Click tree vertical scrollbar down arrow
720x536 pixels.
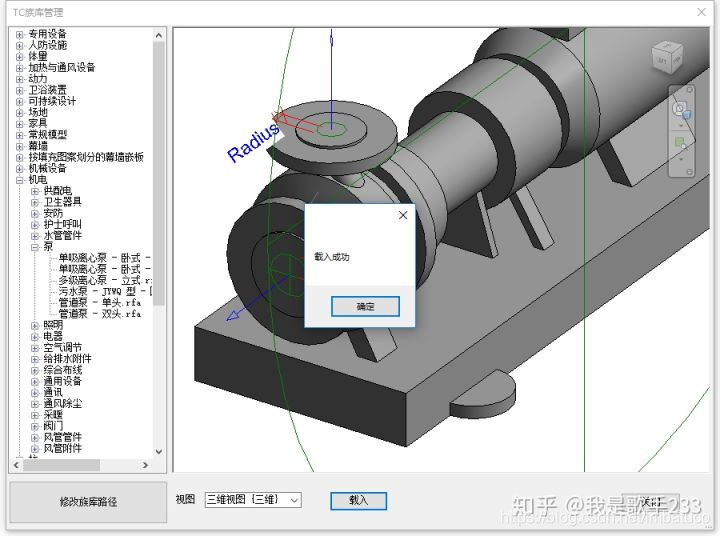(159, 451)
